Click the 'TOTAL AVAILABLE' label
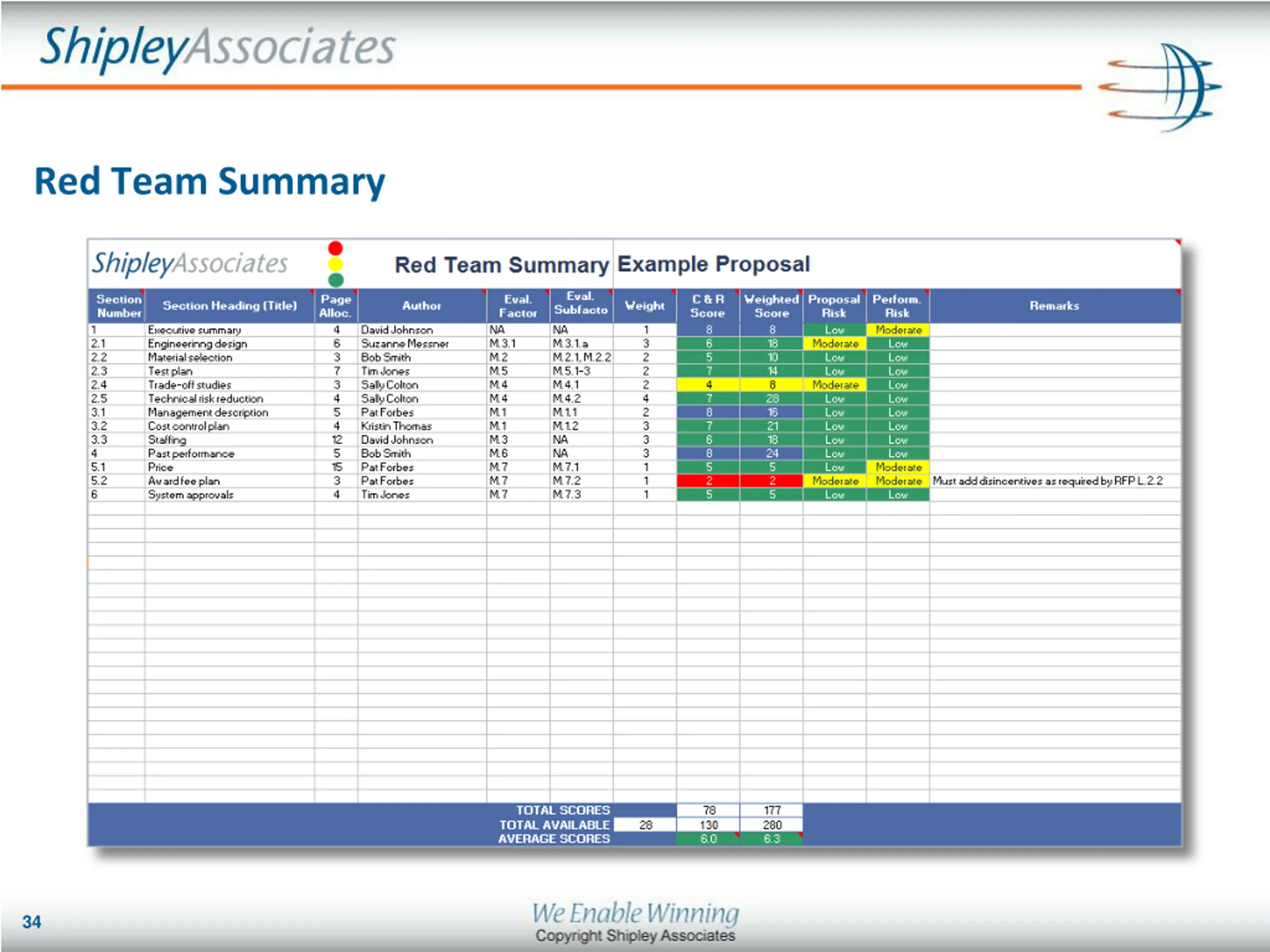The width and height of the screenshot is (1270, 952). [554, 825]
